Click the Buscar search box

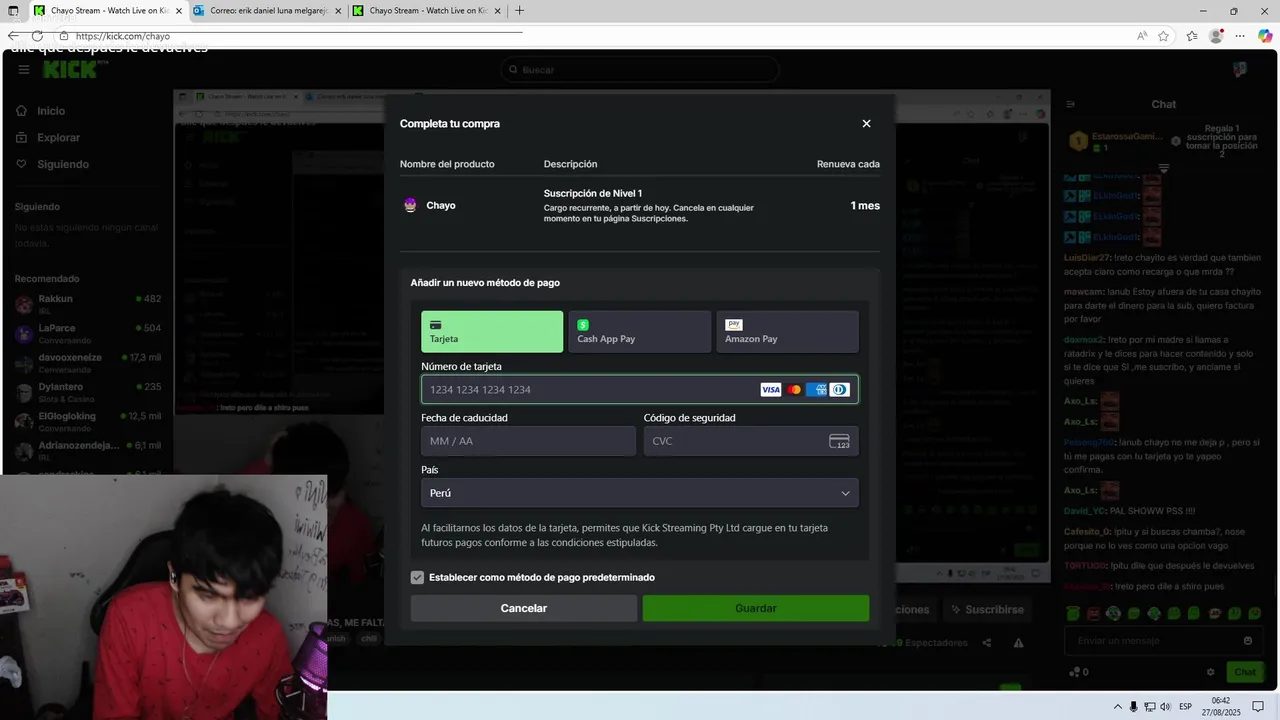[x=640, y=70]
